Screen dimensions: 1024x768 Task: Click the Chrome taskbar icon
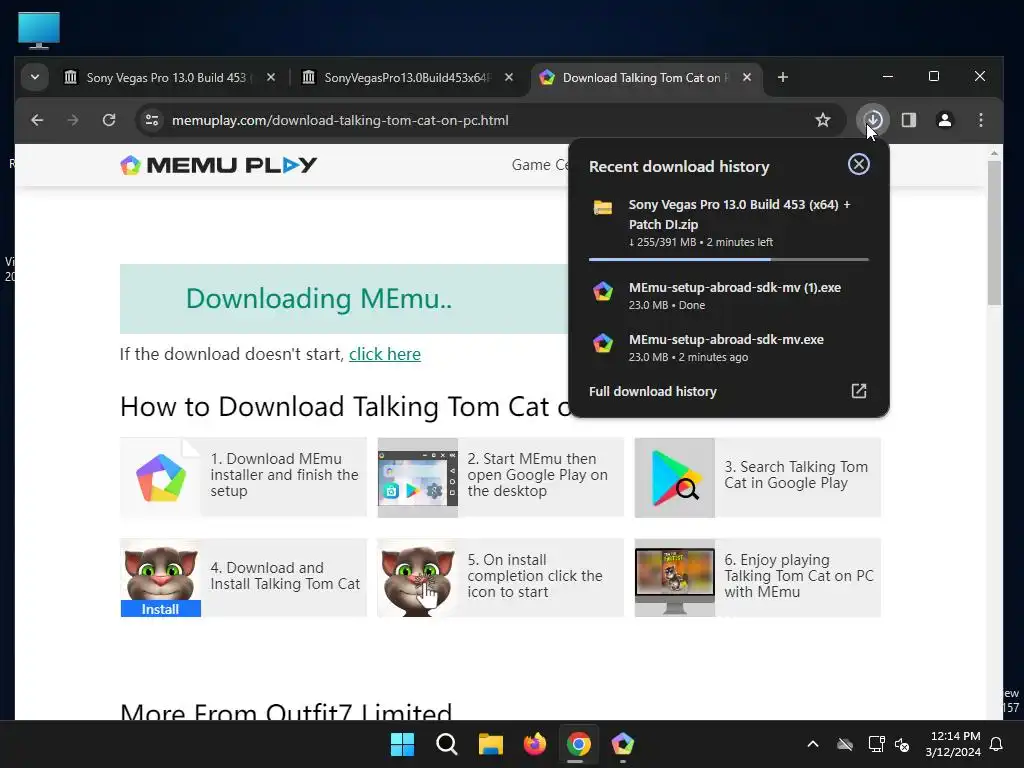(579, 744)
